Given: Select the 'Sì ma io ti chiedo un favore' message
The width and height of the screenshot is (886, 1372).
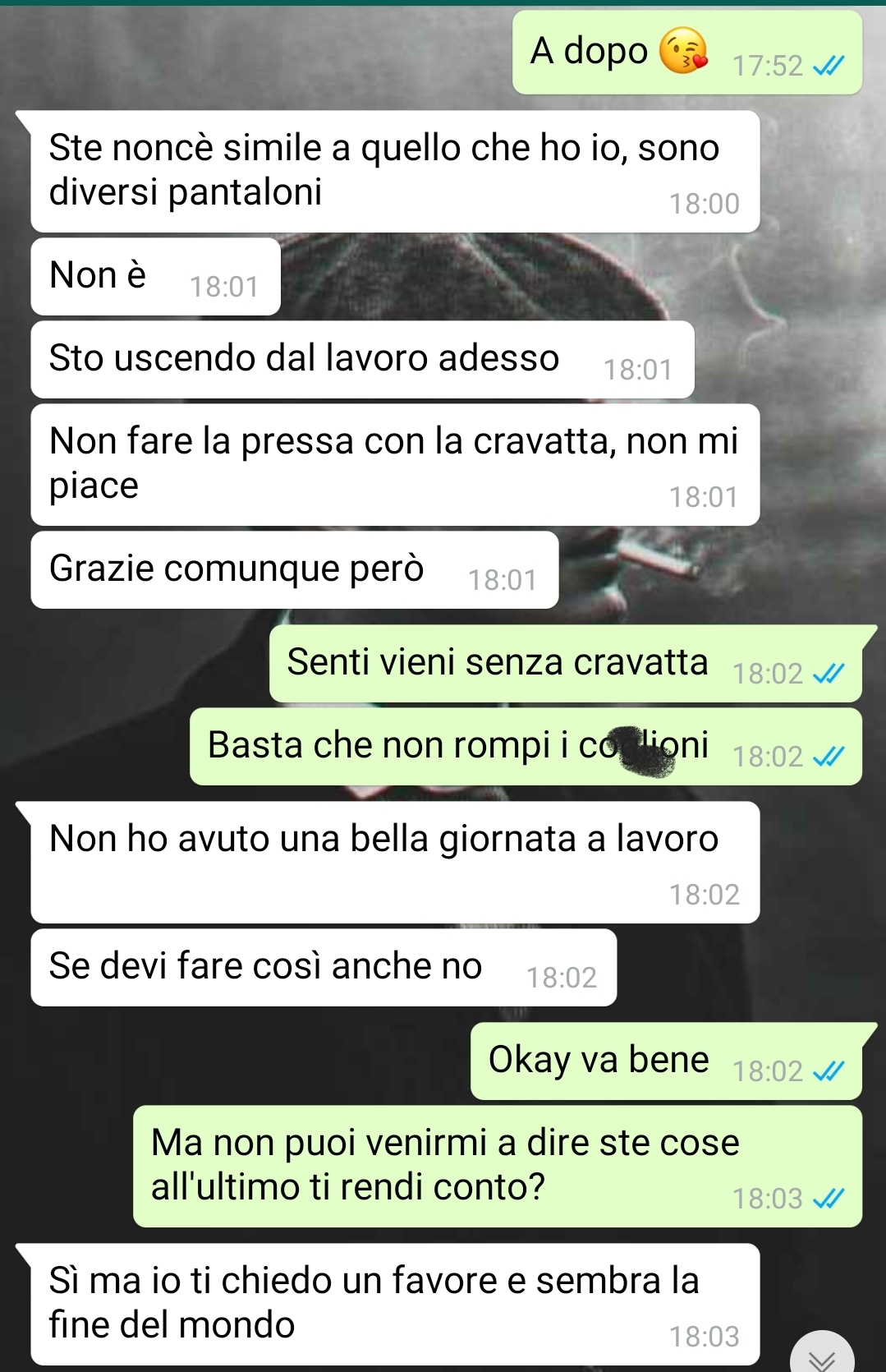Looking at the screenshot, I should (x=395, y=1305).
